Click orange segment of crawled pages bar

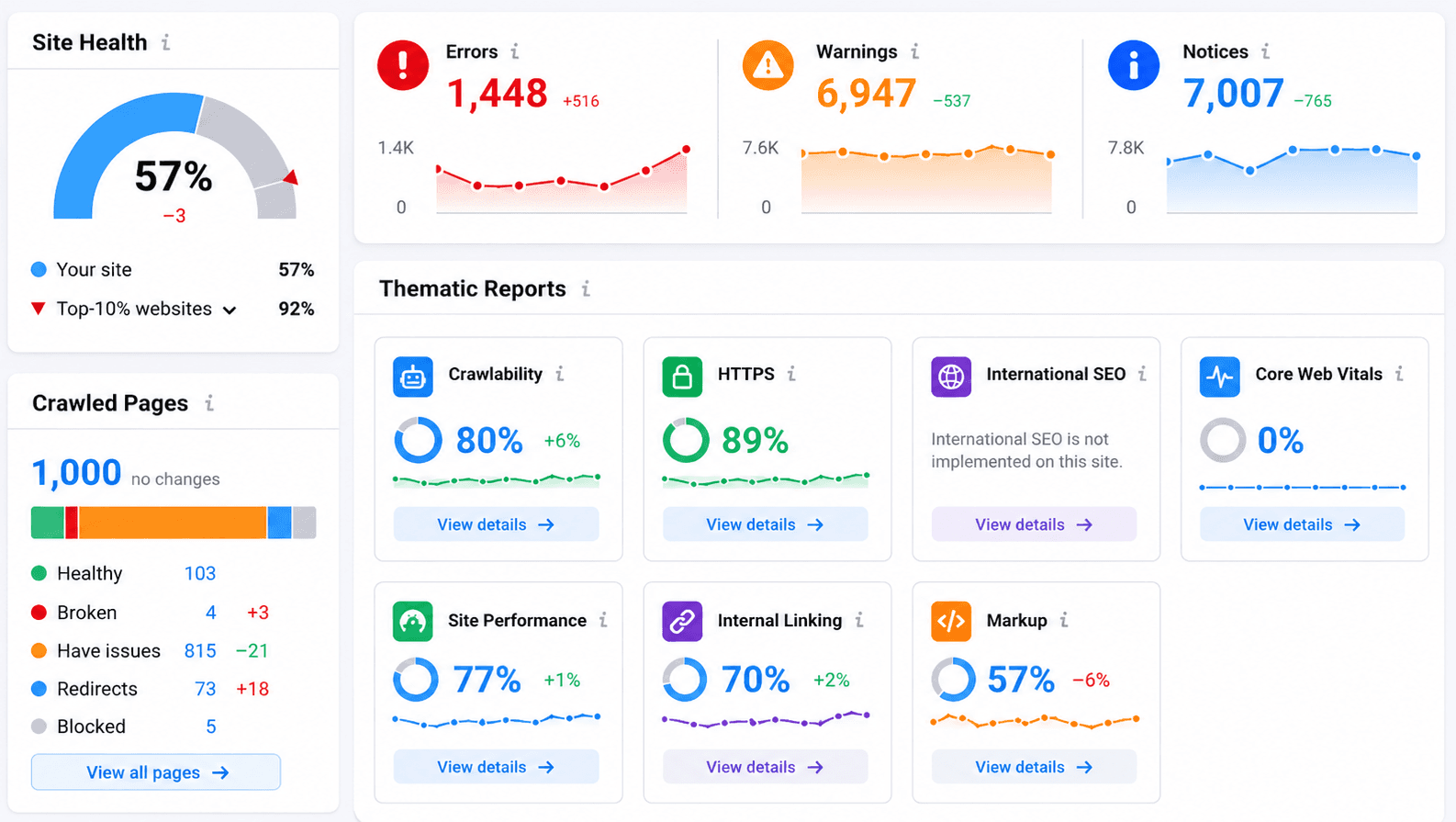(173, 523)
